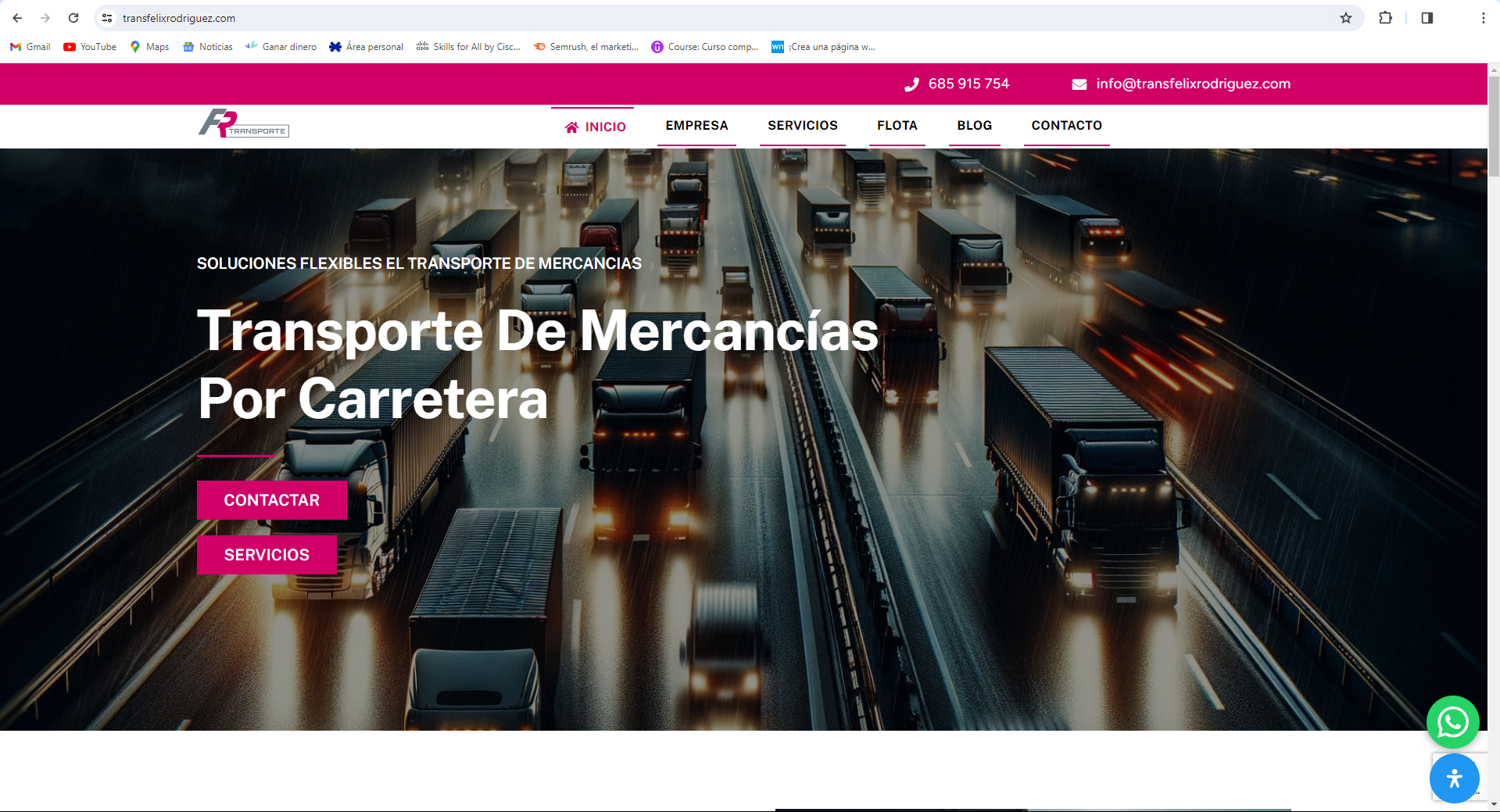Open the extensions puzzle icon

click(x=1385, y=18)
